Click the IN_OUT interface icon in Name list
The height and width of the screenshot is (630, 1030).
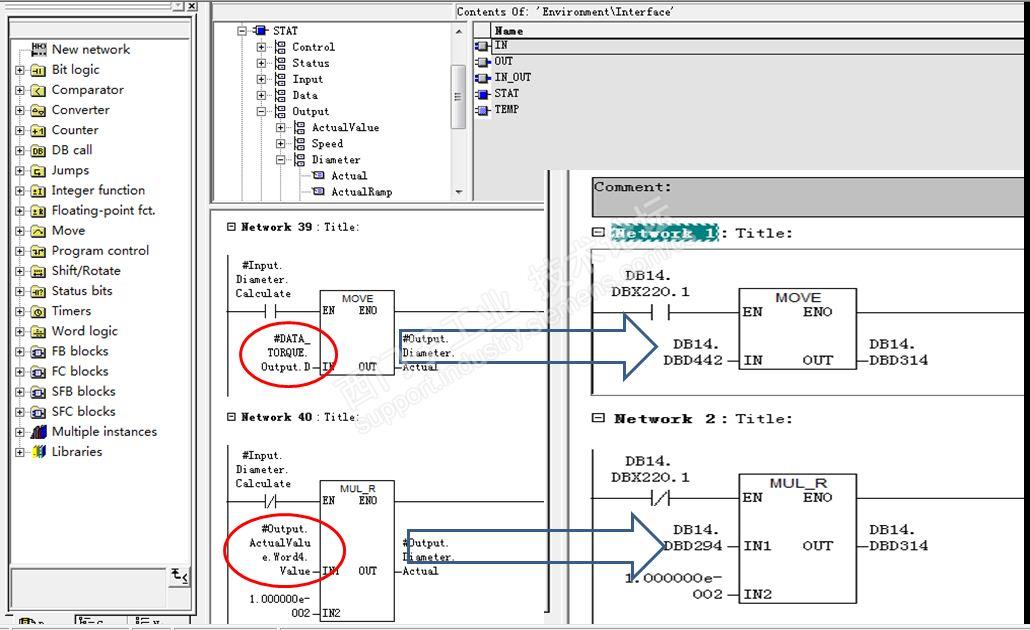tap(482, 78)
